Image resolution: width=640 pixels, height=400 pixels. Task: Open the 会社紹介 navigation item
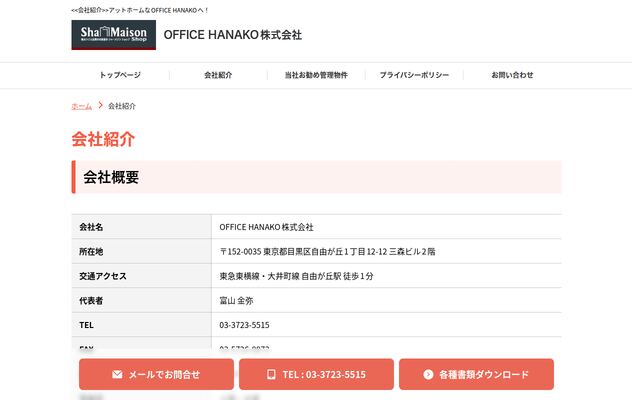click(x=218, y=75)
